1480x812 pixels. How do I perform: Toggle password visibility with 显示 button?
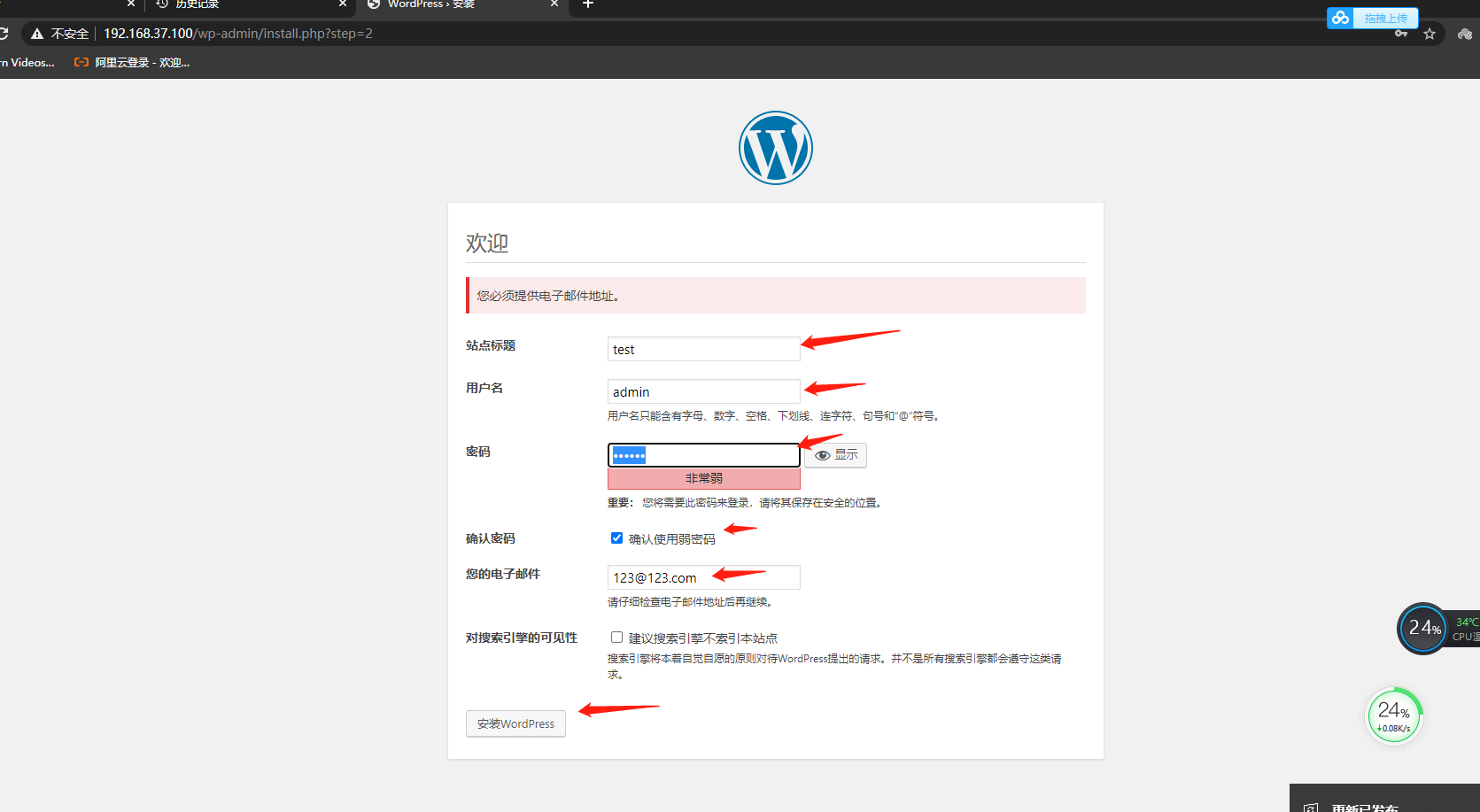pyautogui.click(x=836, y=455)
